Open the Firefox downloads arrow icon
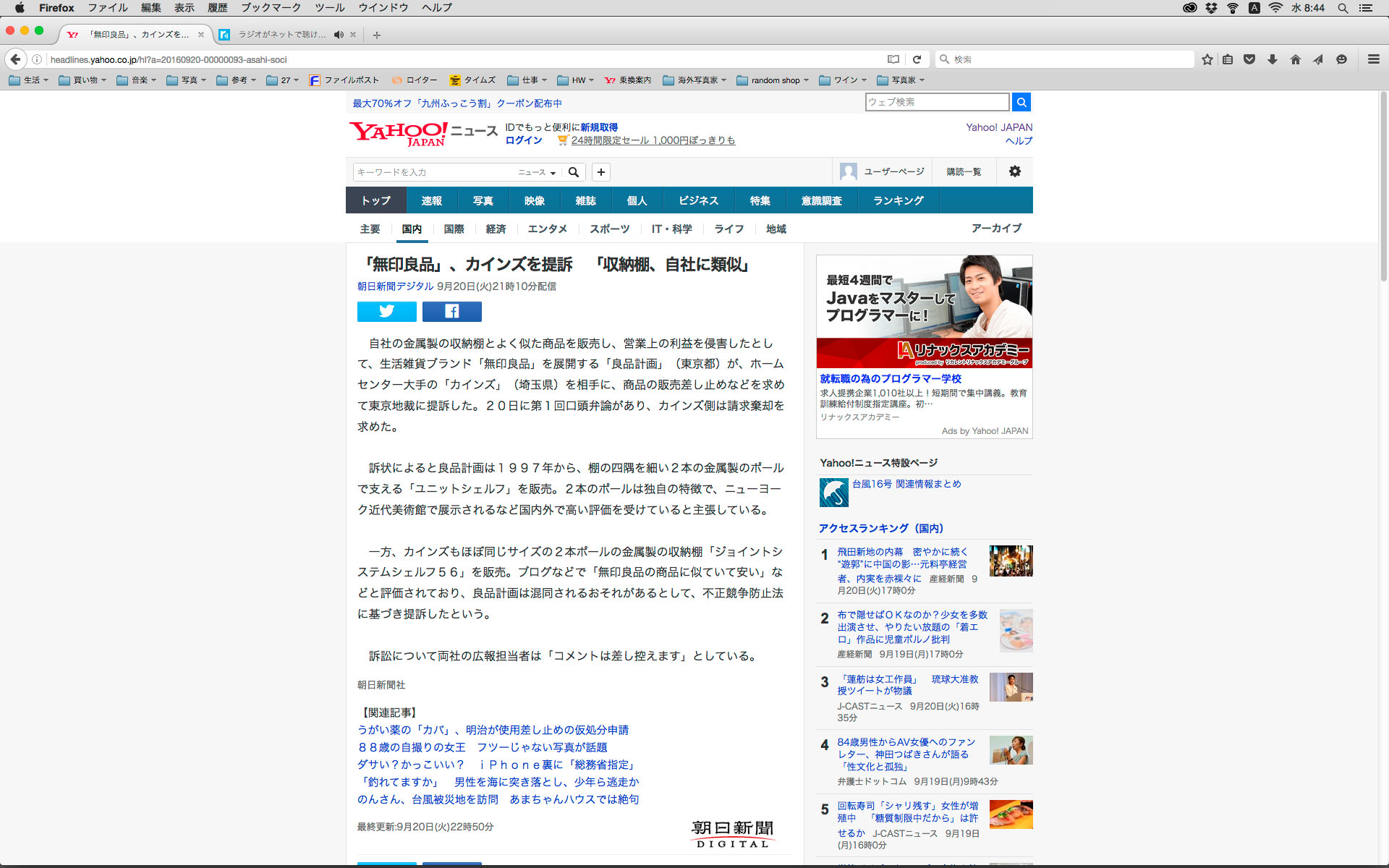 pyautogui.click(x=1272, y=59)
